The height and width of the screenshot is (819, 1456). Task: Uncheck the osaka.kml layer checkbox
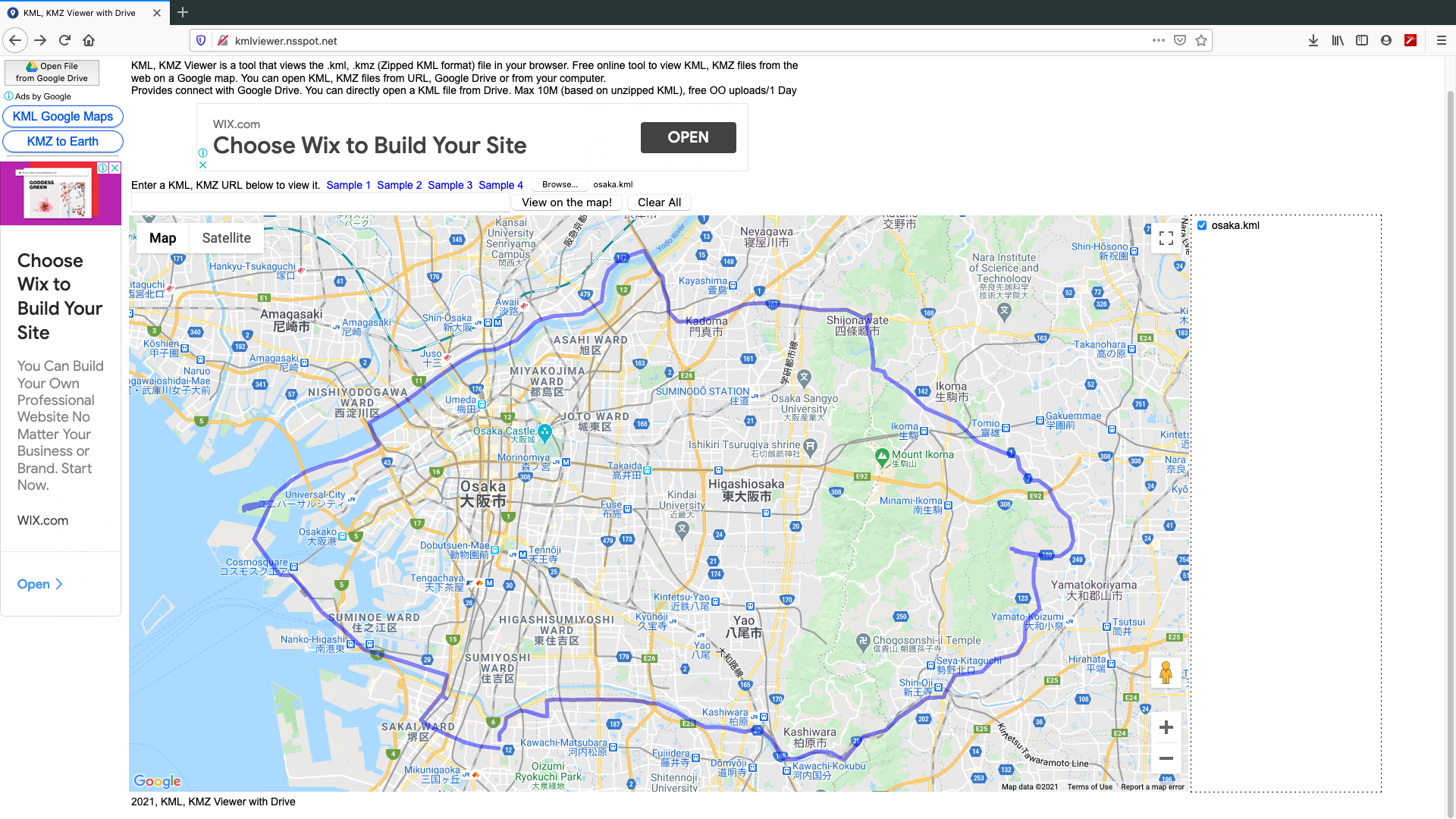click(x=1202, y=225)
